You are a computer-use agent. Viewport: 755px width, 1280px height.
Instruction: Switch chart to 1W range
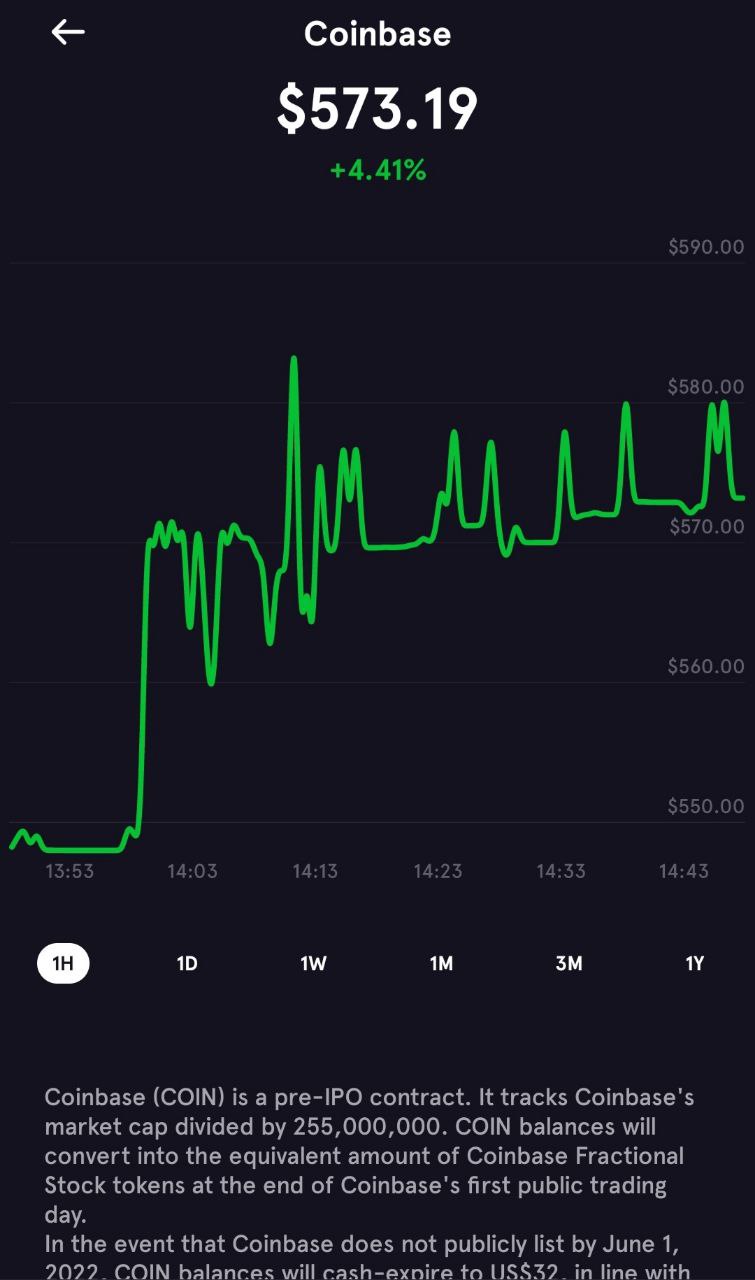pos(313,964)
